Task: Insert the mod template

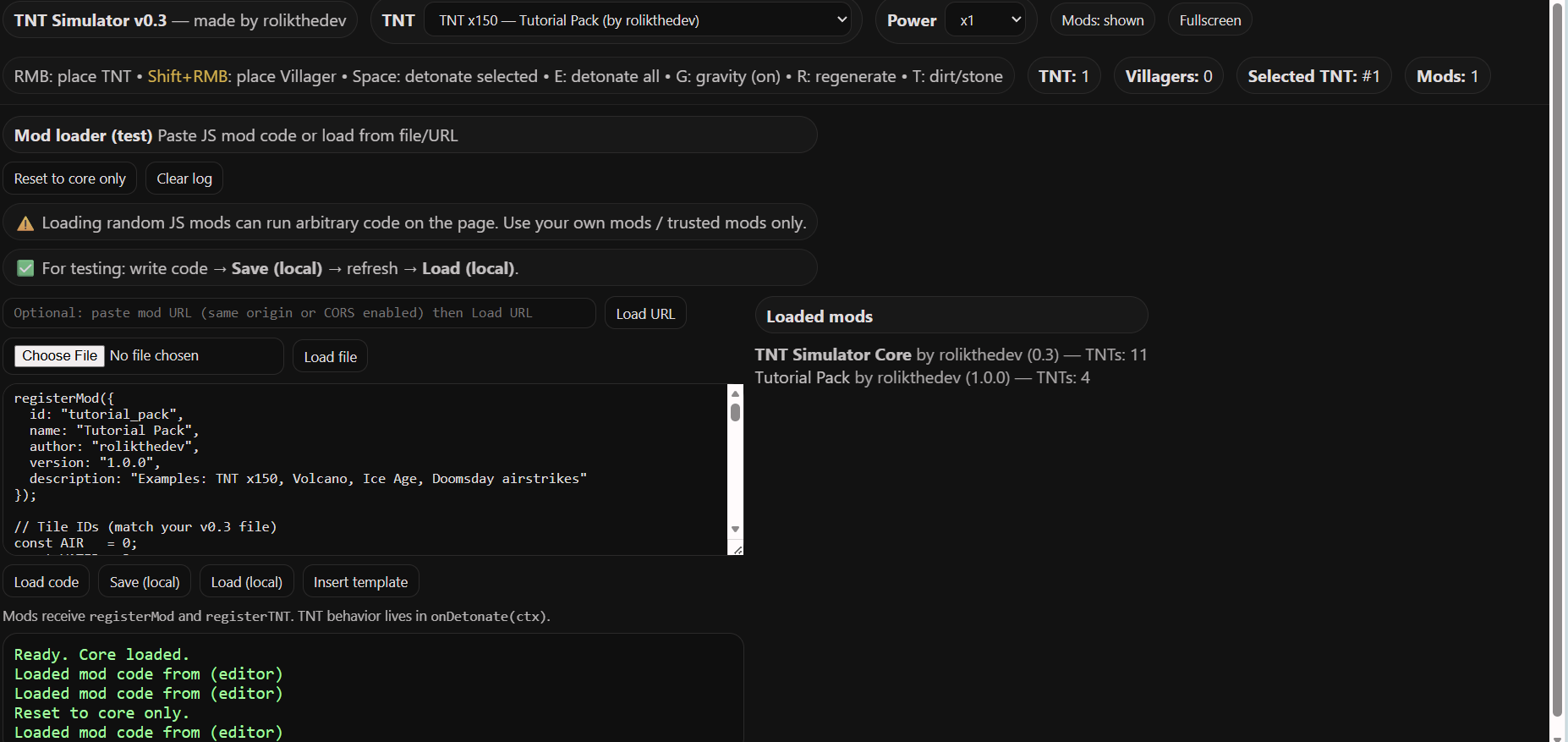Action: [x=360, y=582]
